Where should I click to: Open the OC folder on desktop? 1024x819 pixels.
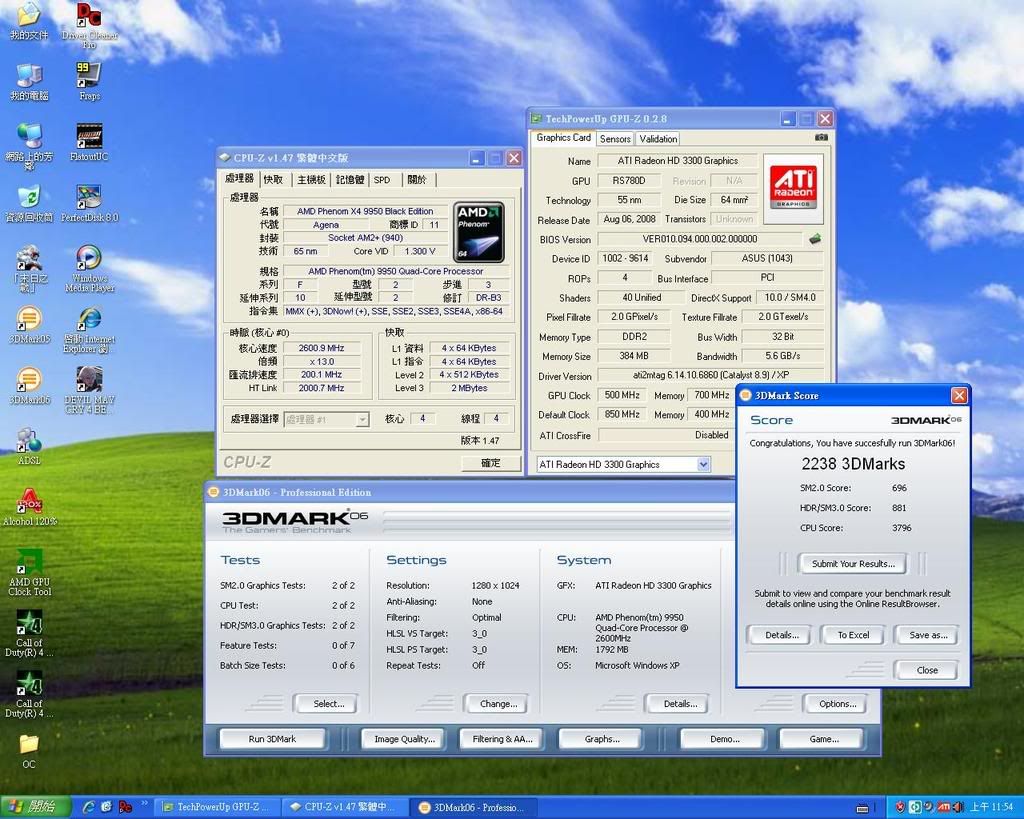[29, 751]
